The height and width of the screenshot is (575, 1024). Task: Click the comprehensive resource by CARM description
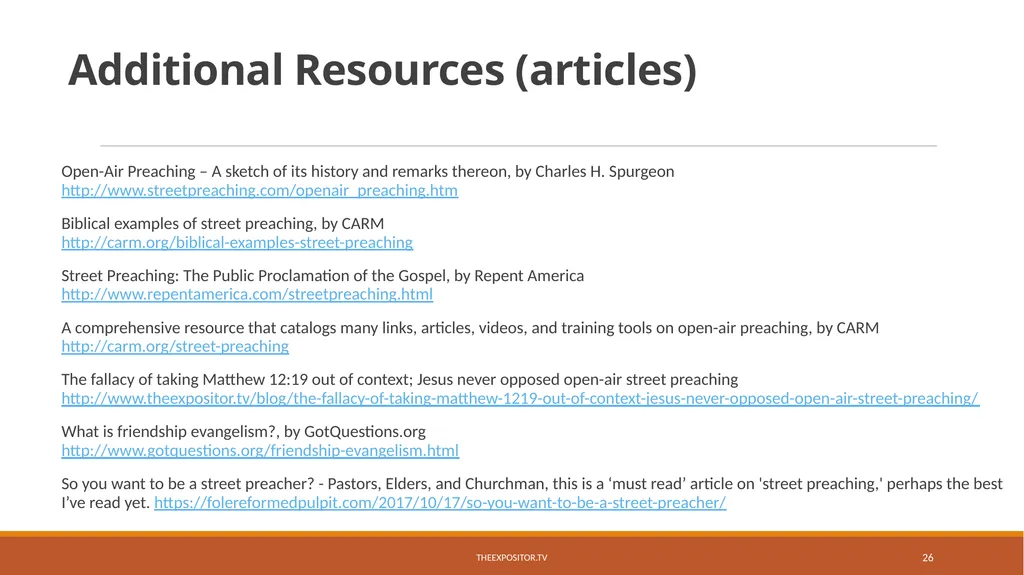point(470,327)
